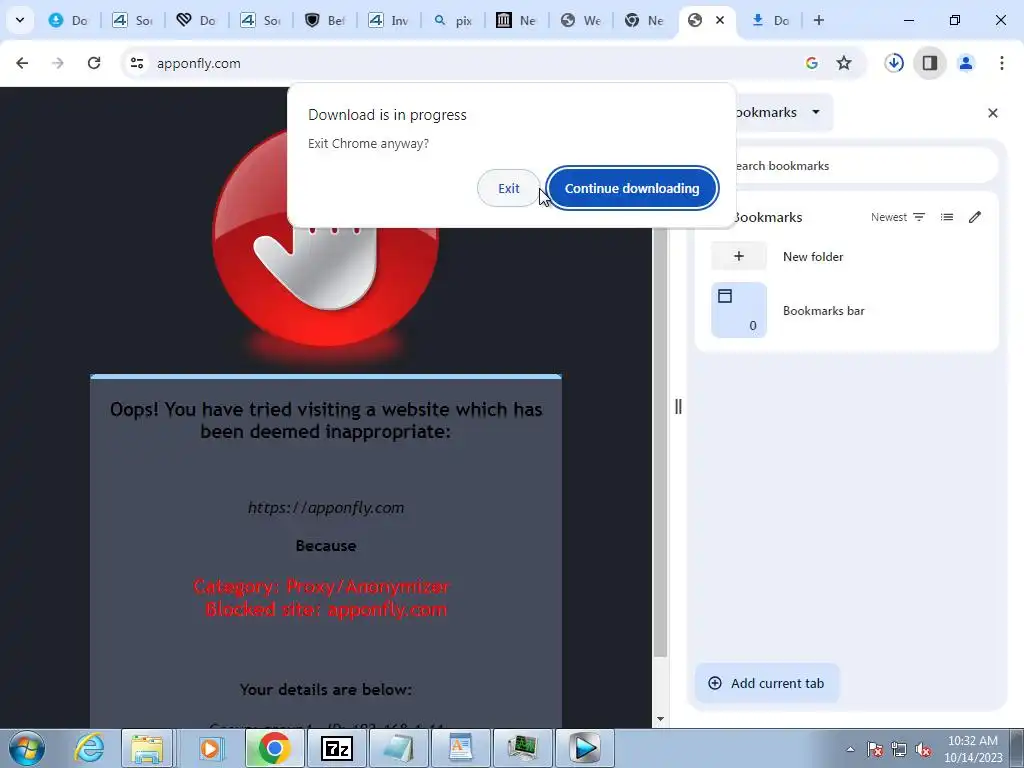This screenshot has height=768, width=1024.
Task: Switch bookmarks list view icon
Action: coord(947,217)
